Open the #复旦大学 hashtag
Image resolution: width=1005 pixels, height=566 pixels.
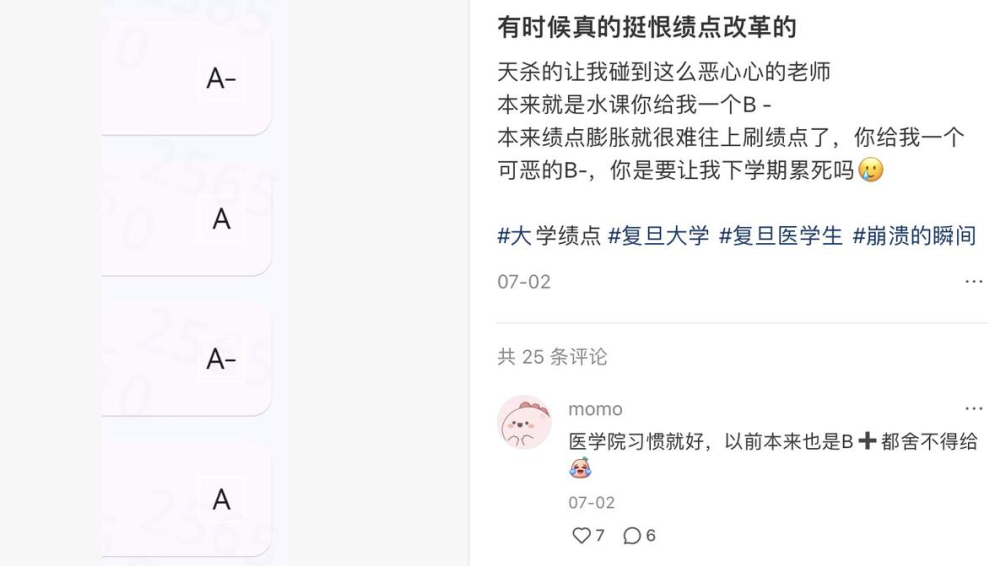click(x=658, y=236)
